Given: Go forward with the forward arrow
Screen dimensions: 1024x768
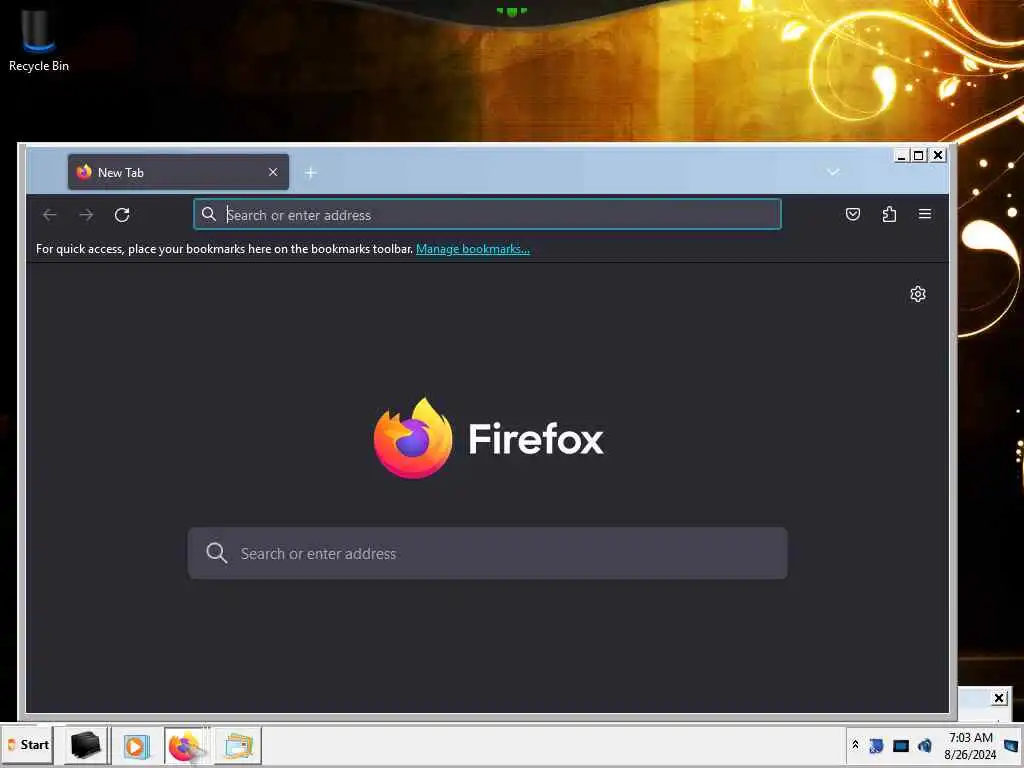Looking at the screenshot, I should 86,215.
